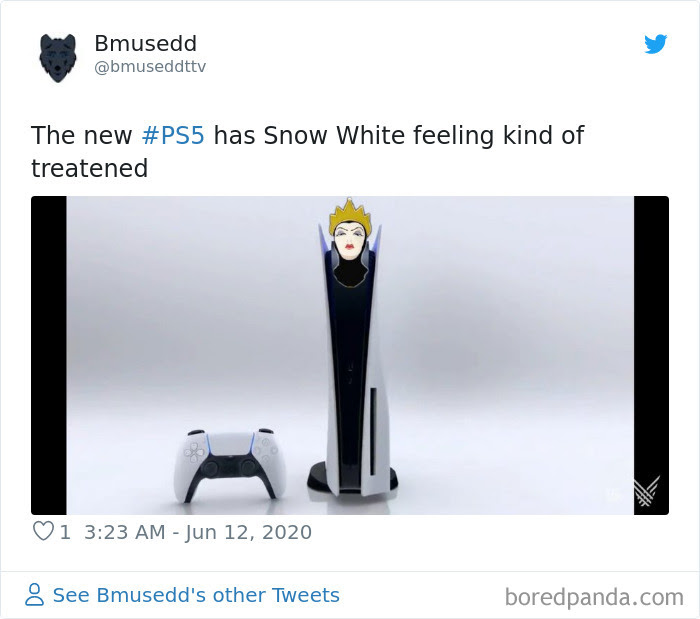The image size is (700, 619).
Task: Click the Bmusedd display name
Action: click(x=146, y=43)
